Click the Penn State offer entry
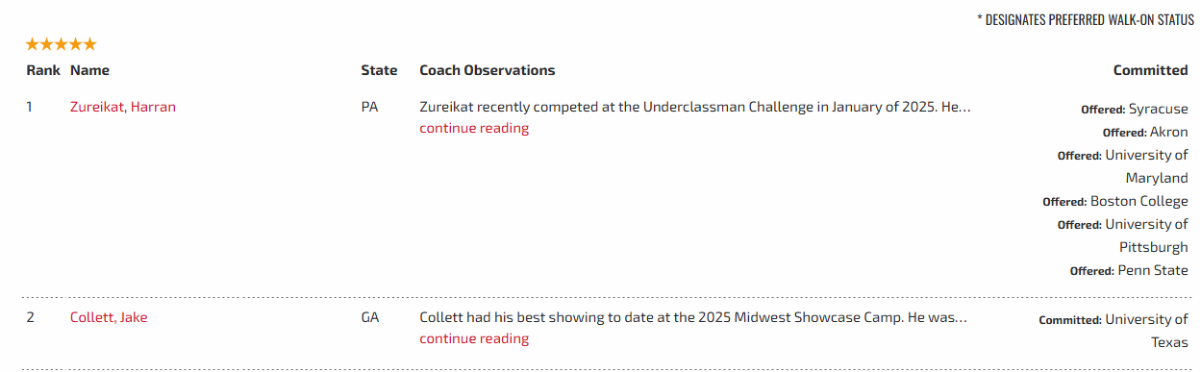The width and height of the screenshot is (1200, 372). pyautogui.click(x=1128, y=270)
